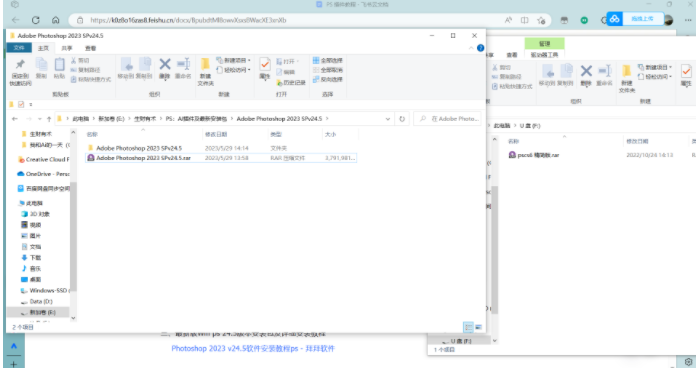Screen dimensions: 696x368
Task: Click the History (历史记录) icon
Action: (x=291, y=83)
